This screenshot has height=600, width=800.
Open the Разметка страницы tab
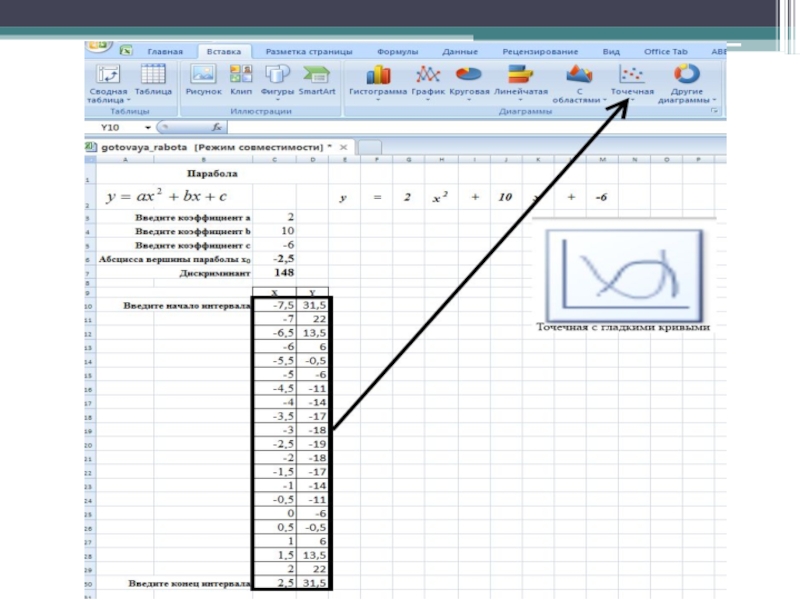click(309, 52)
